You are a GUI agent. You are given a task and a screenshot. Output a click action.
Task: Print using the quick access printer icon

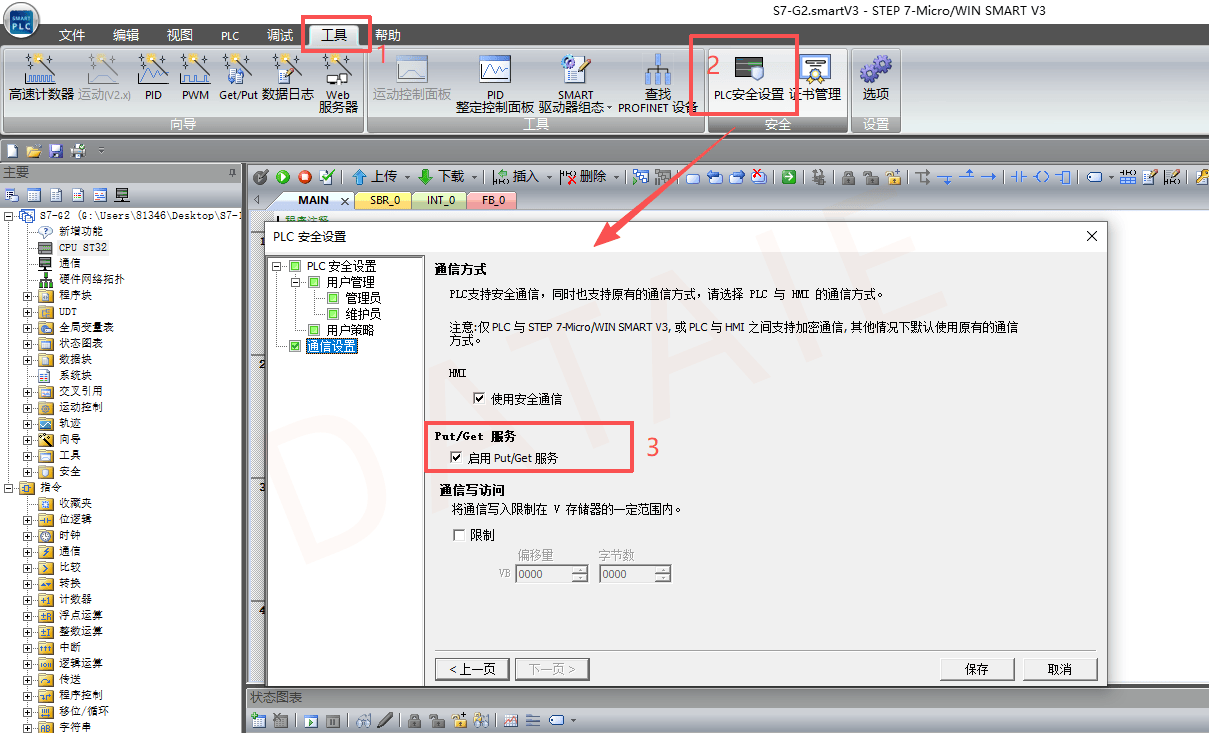(78, 151)
